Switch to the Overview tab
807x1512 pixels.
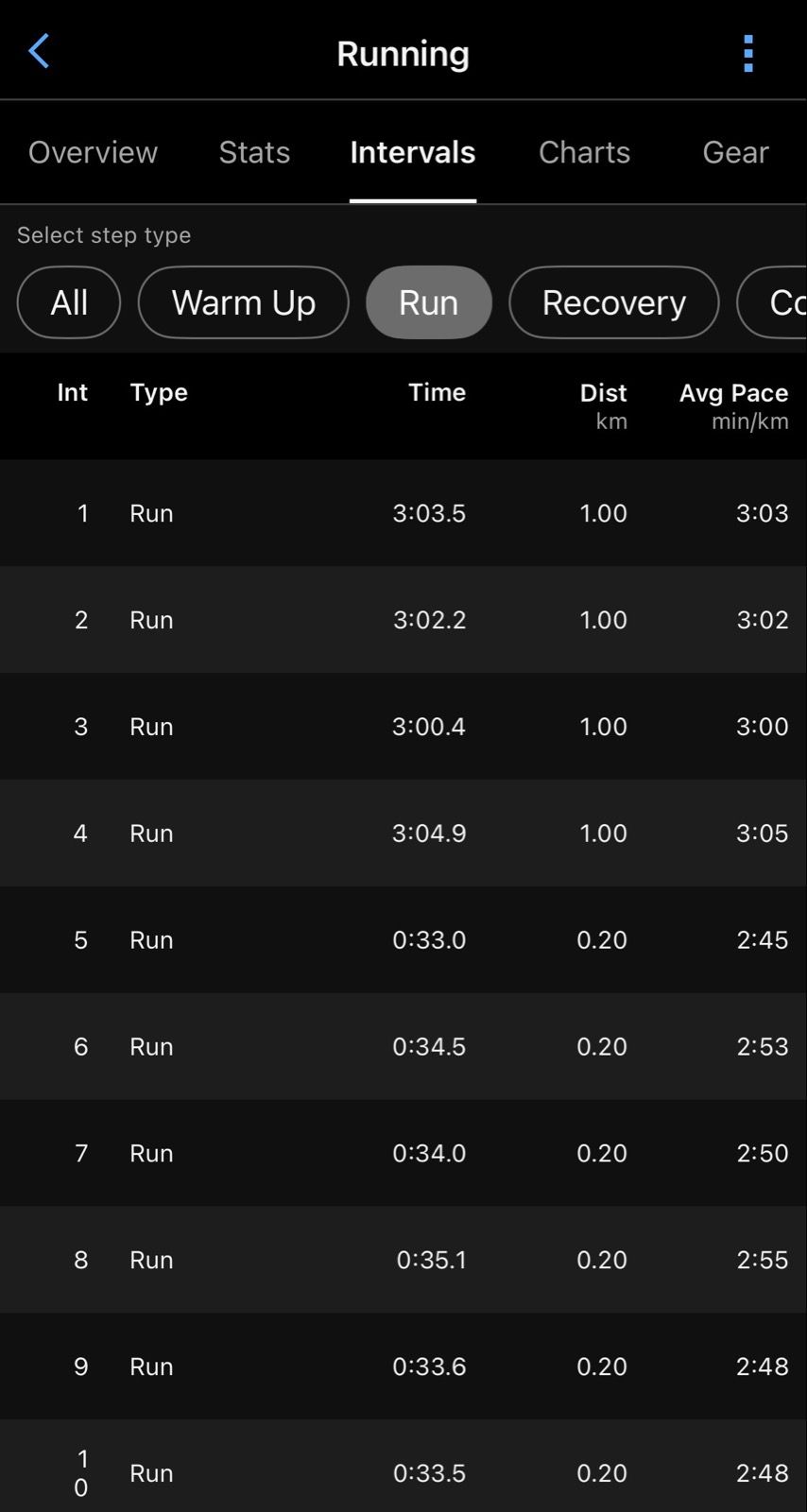(93, 152)
